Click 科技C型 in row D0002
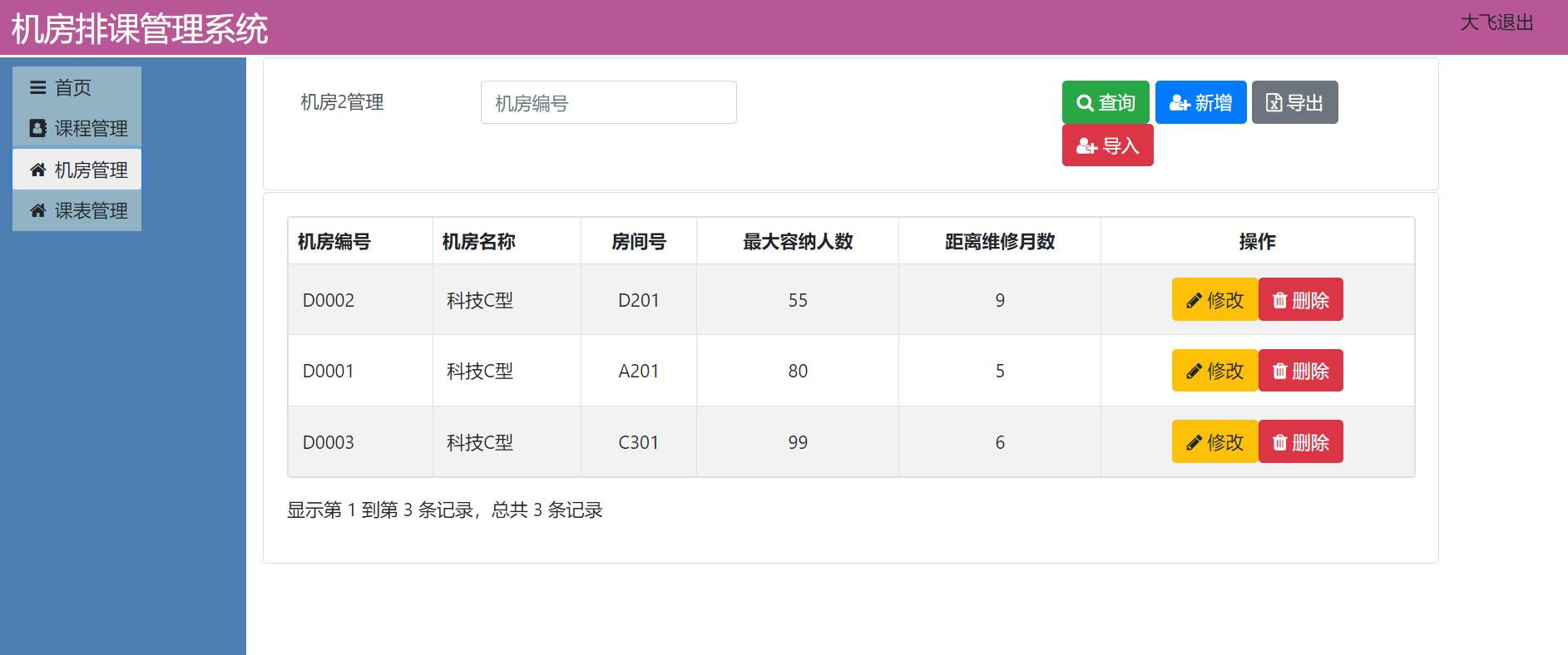Image resolution: width=1568 pixels, height=655 pixels. click(x=480, y=300)
